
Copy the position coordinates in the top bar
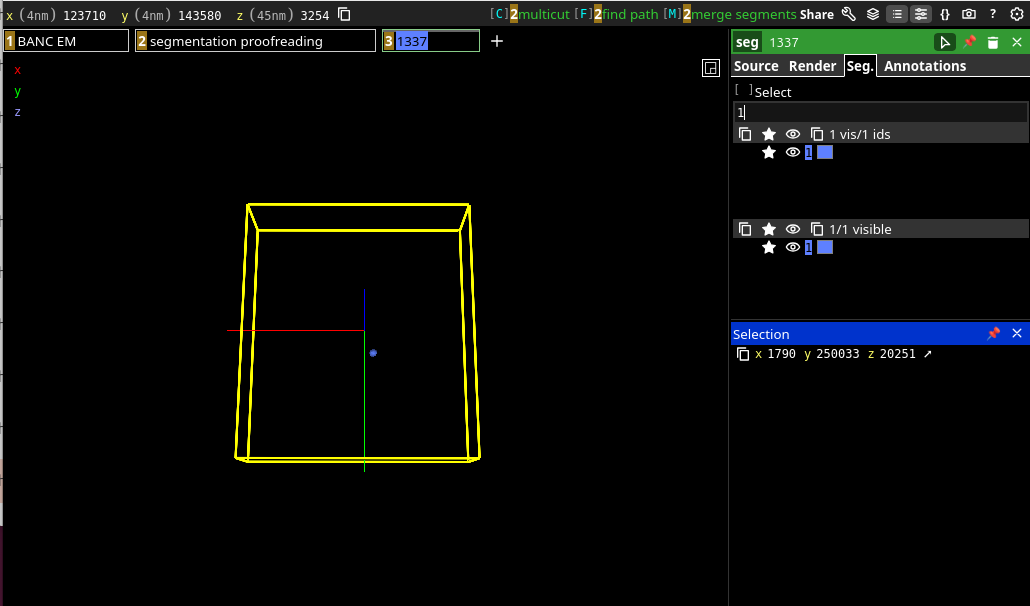[344, 14]
